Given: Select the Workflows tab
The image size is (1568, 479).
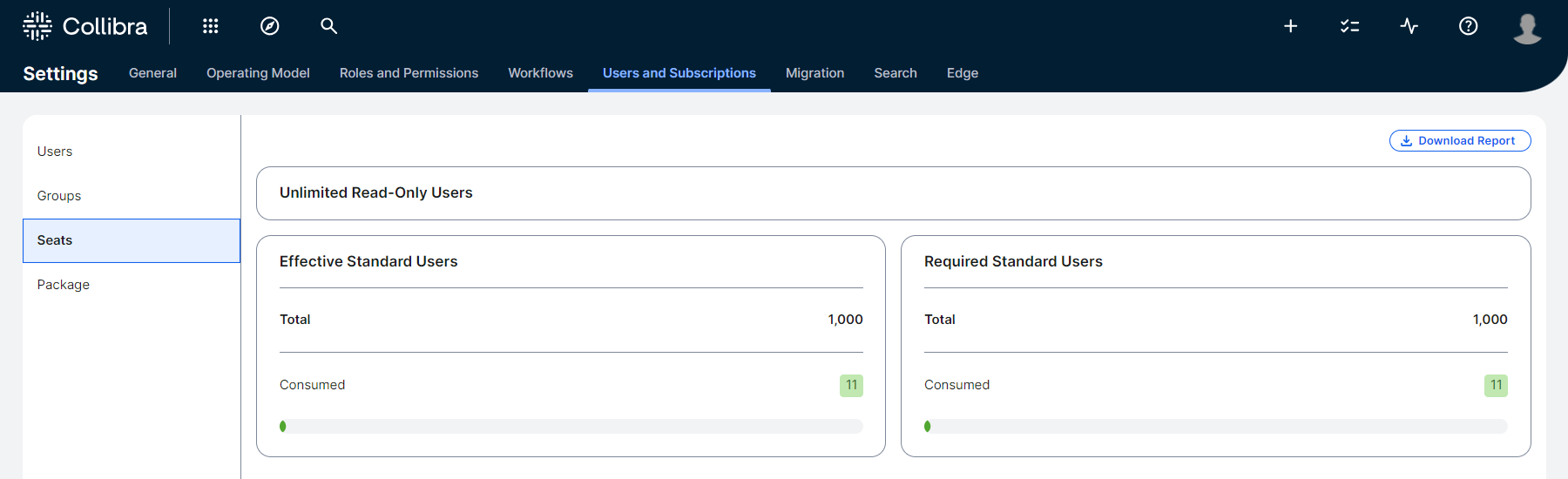Looking at the screenshot, I should [540, 73].
